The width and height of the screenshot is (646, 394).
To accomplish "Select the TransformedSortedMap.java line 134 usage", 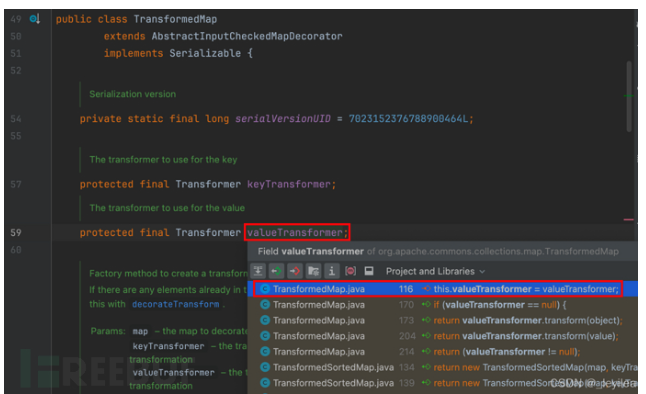I will pos(443,367).
